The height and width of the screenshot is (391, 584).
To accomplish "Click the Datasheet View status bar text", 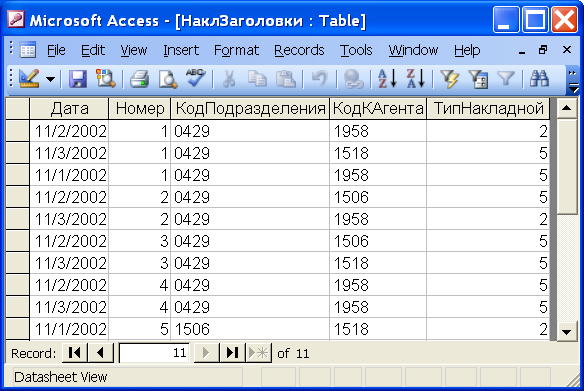I will pos(61,377).
